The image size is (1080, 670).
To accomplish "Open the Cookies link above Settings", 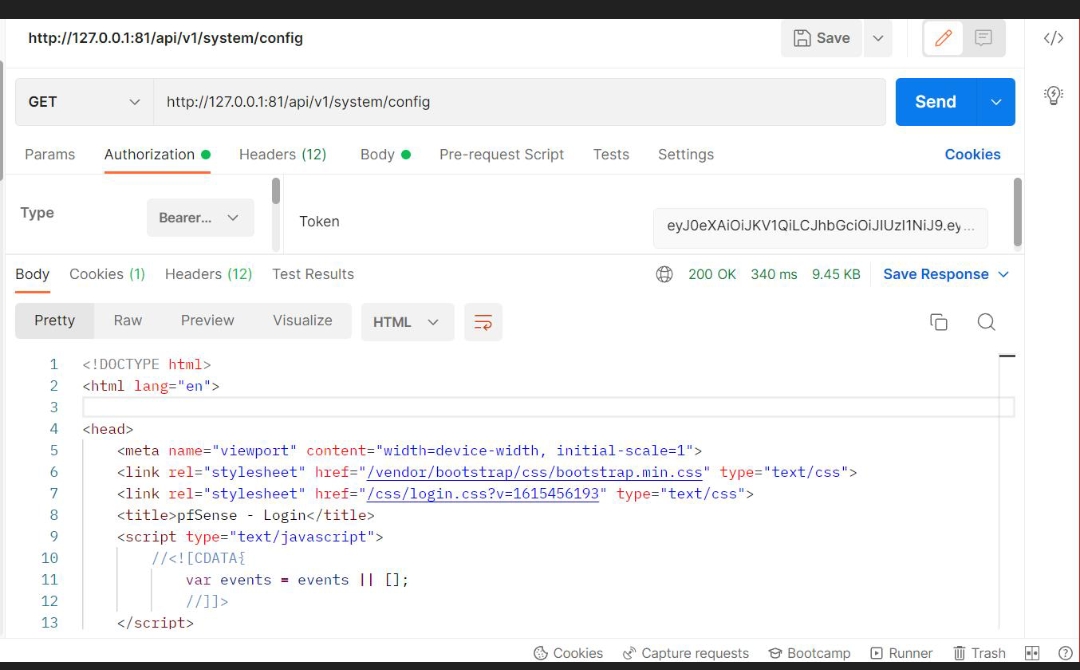I will click(x=971, y=154).
